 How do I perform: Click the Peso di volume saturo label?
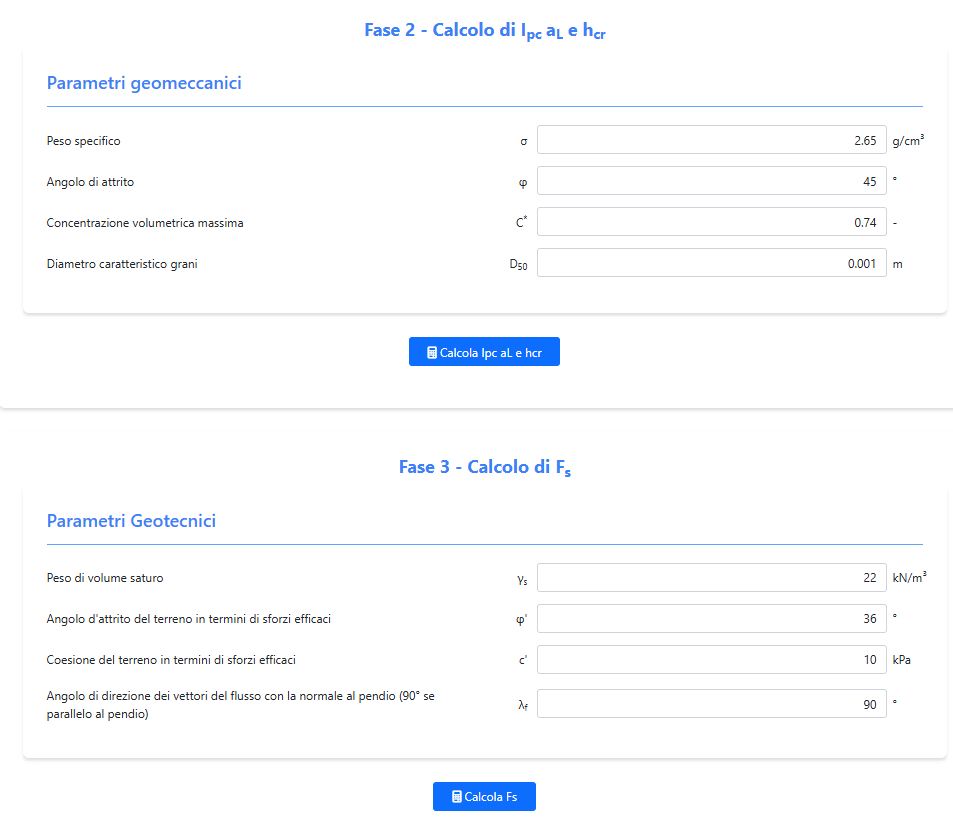pyautogui.click(x=105, y=578)
